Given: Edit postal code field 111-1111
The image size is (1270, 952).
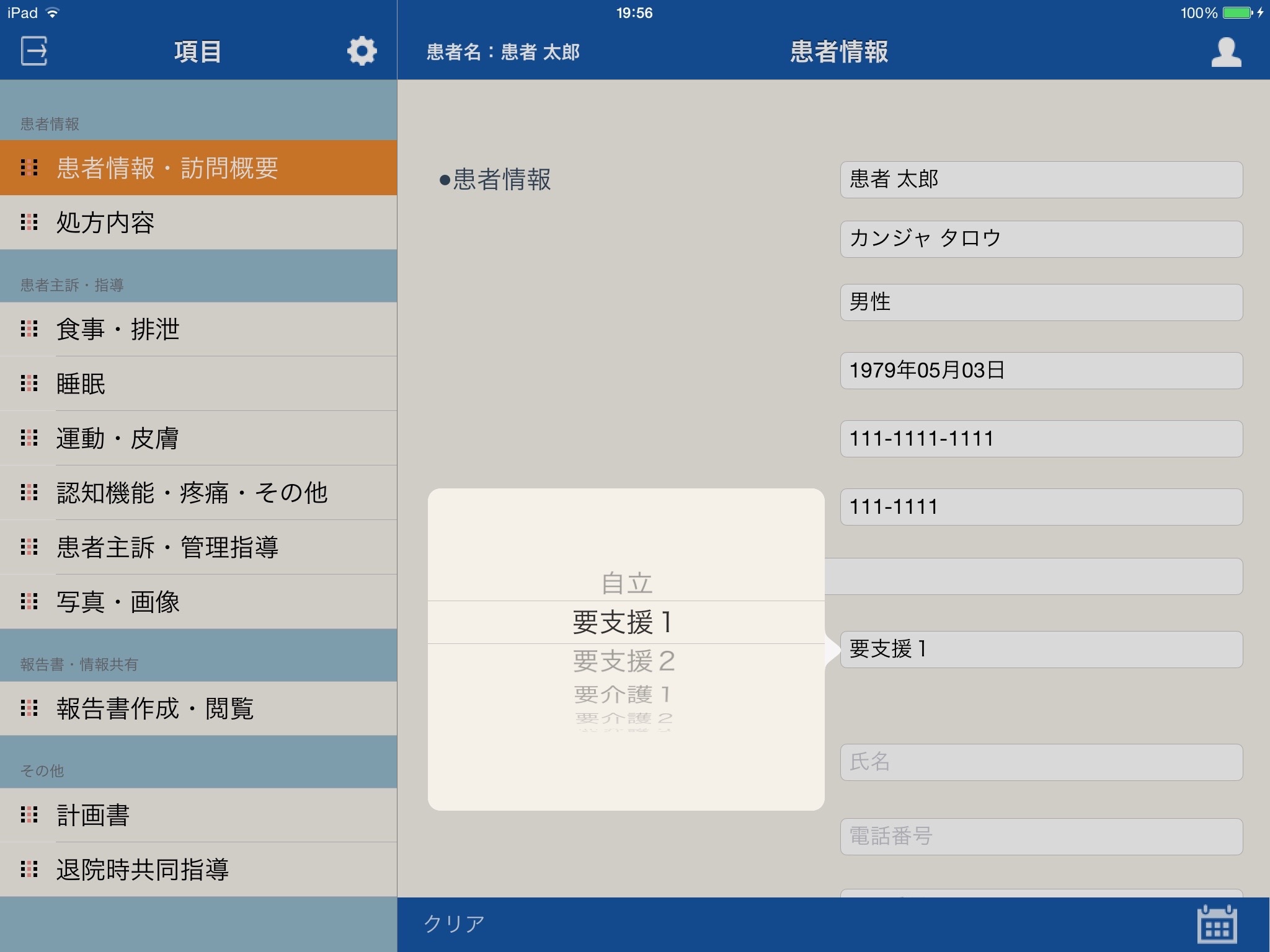Looking at the screenshot, I should (x=1041, y=507).
